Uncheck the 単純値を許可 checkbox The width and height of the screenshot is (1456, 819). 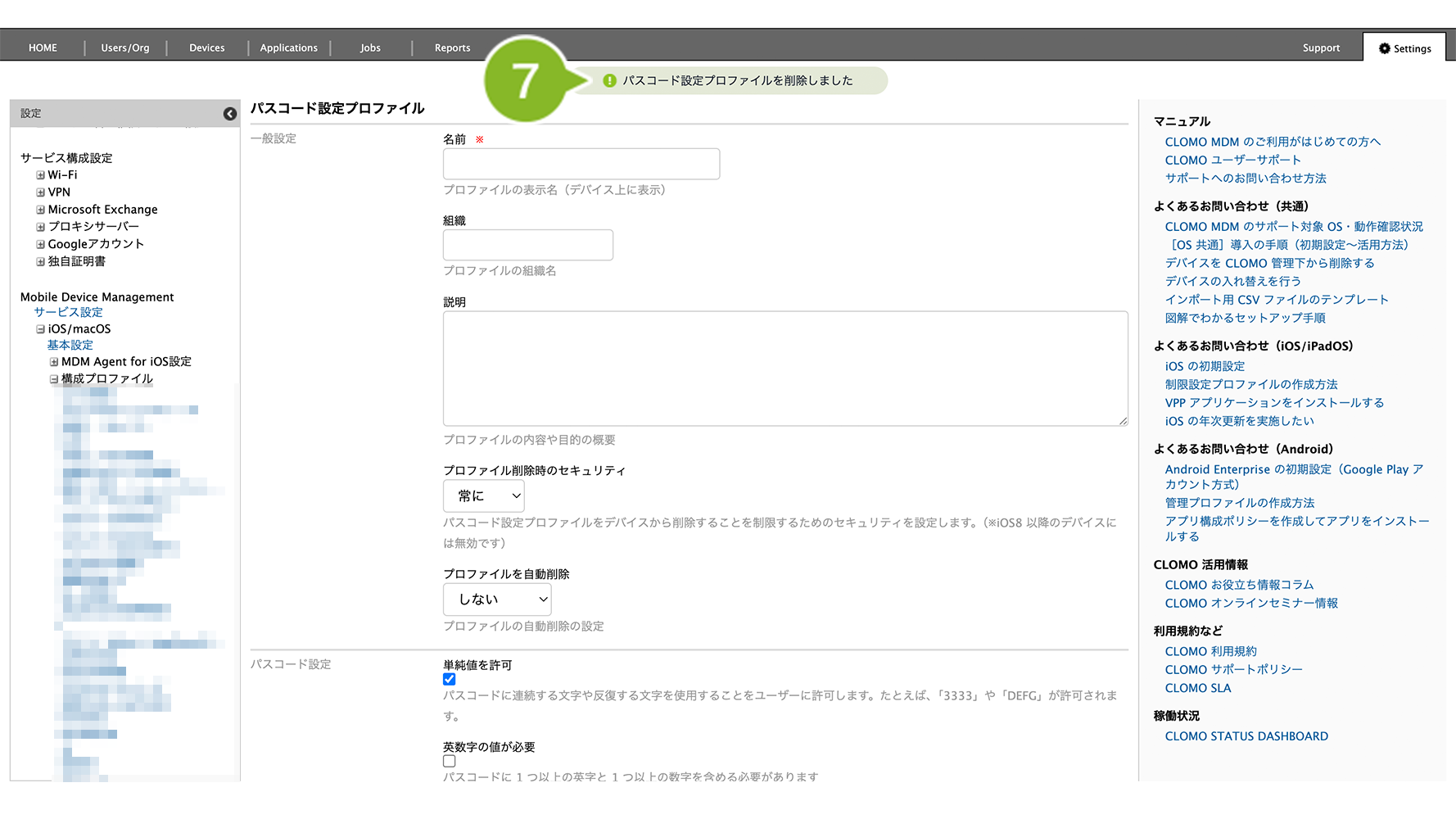[x=450, y=680]
